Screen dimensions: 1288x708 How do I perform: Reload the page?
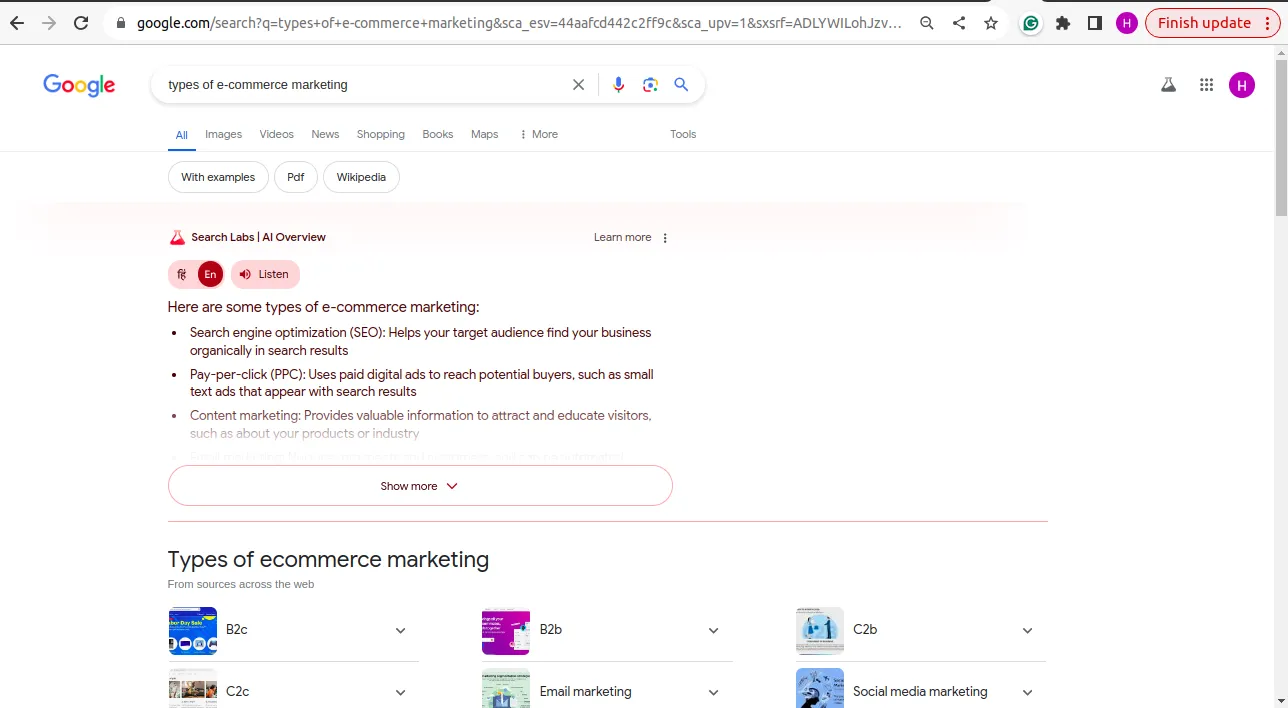click(81, 23)
